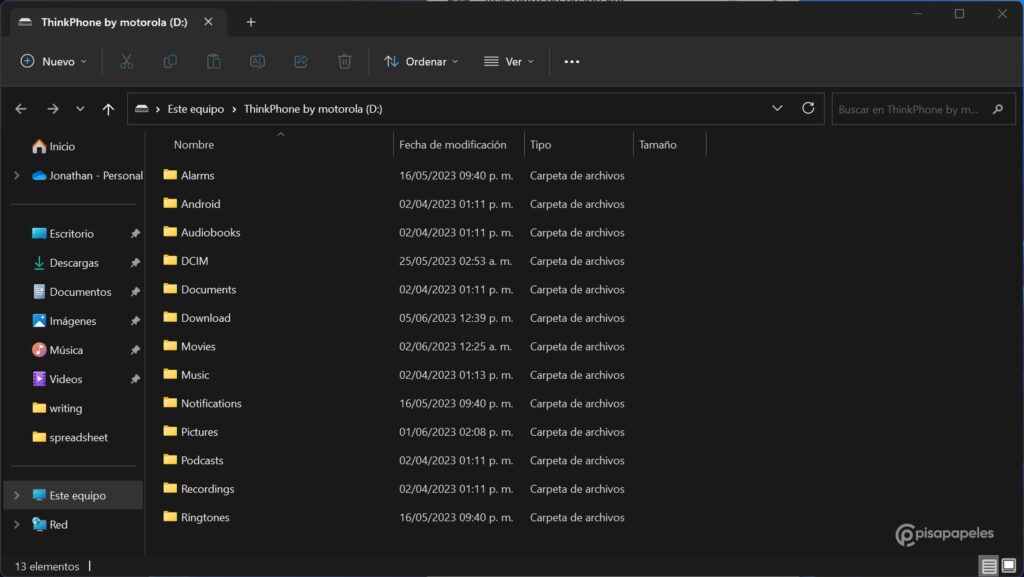Click the Copy icon in toolbar
Image resolution: width=1024 pixels, height=577 pixels.
pos(170,62)
